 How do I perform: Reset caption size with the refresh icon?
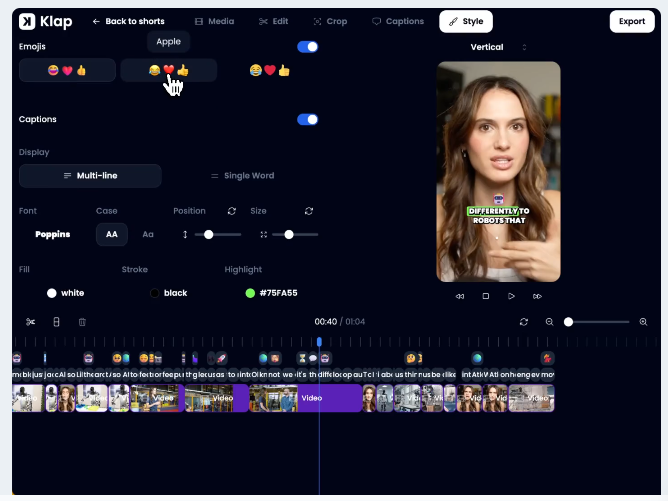pyautogui.click(x=309, y=211)
